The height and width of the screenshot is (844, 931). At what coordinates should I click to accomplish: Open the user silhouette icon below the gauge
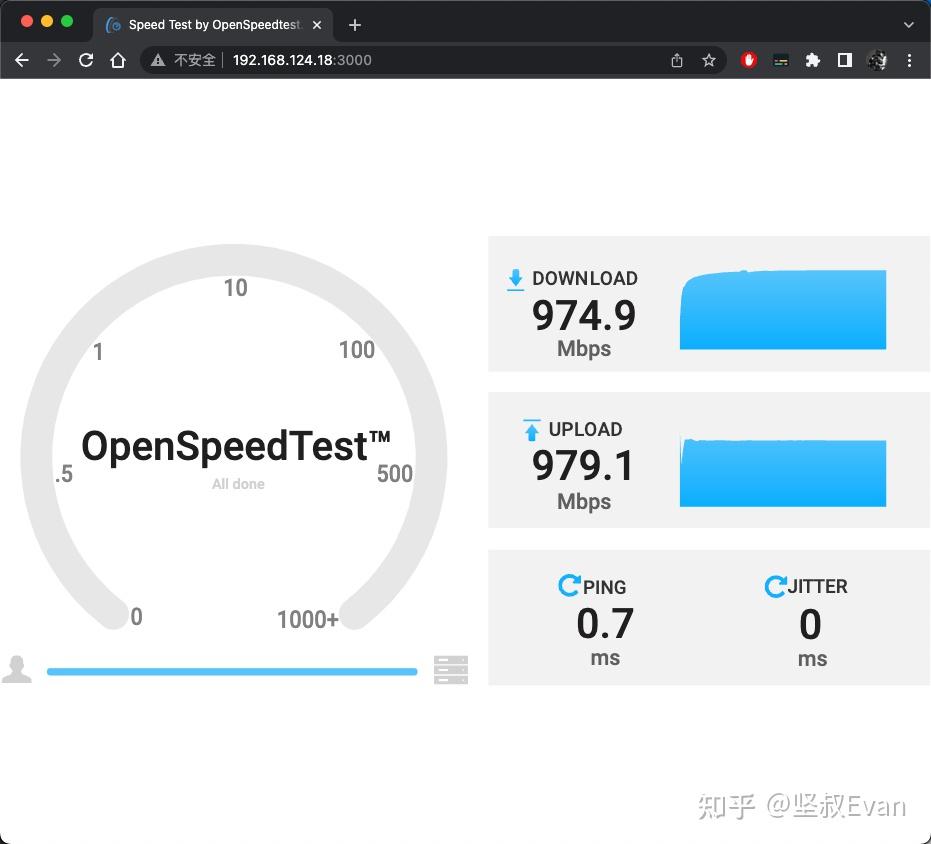pos(17,669)
